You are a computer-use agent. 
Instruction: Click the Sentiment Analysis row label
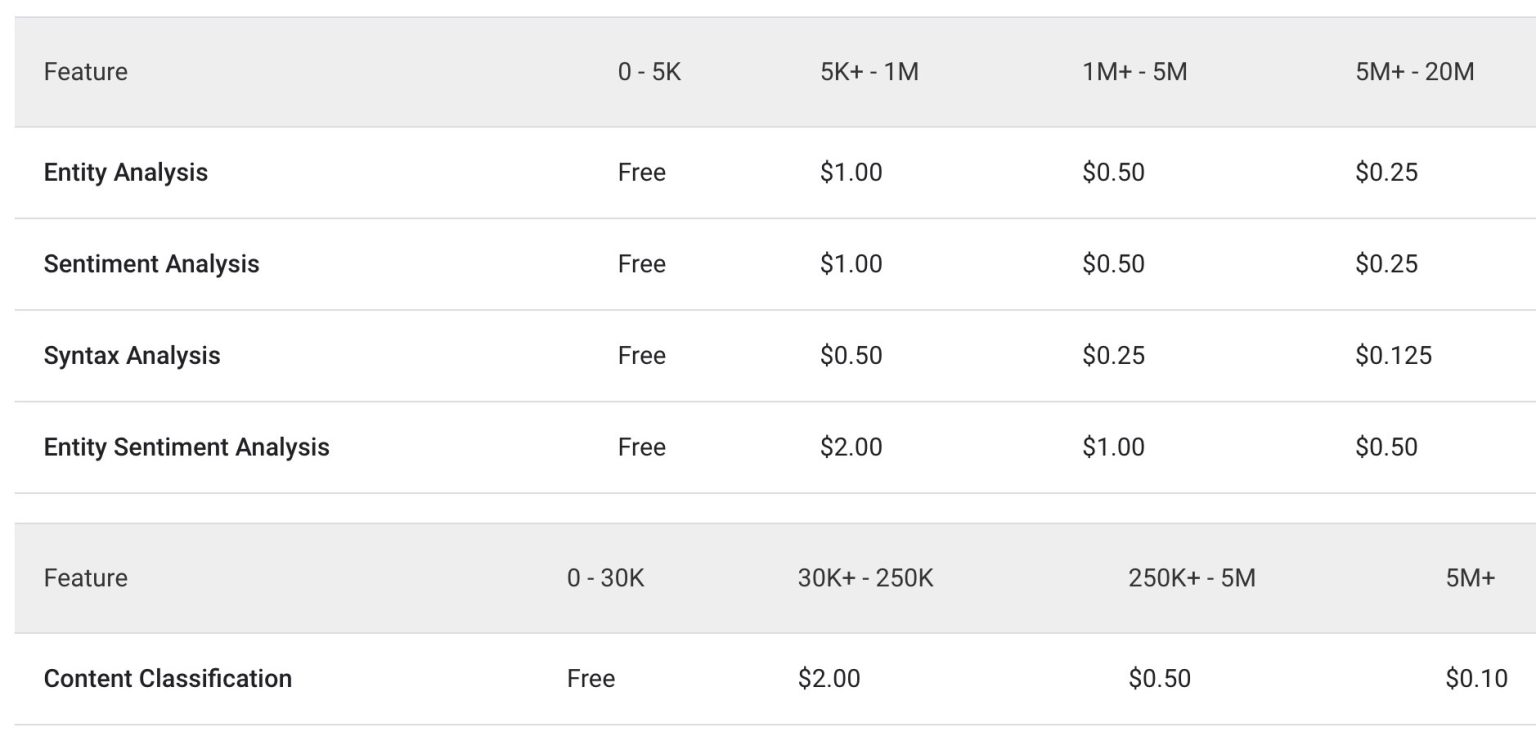151,264
